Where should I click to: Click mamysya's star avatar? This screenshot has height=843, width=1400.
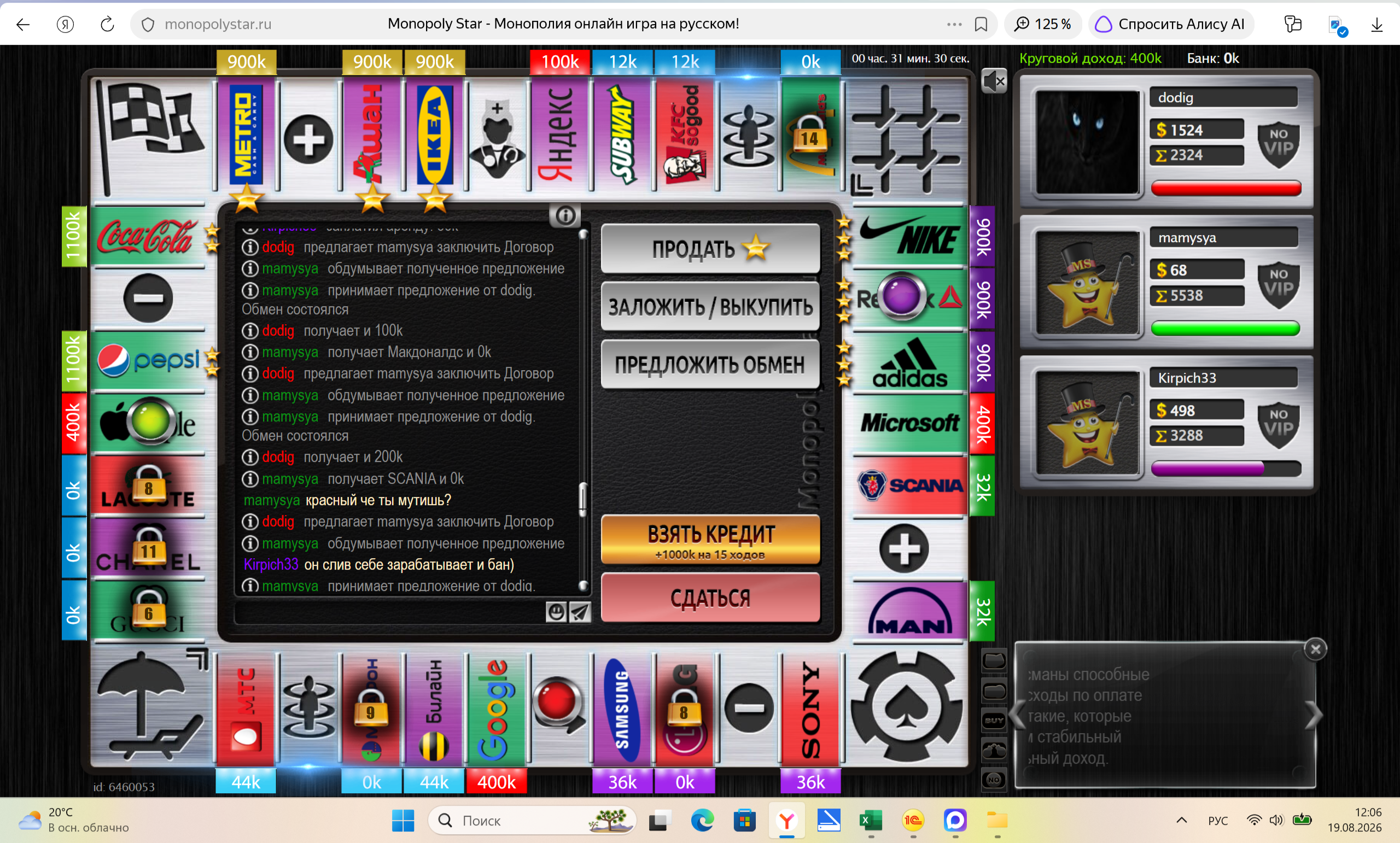point(1088,282)
